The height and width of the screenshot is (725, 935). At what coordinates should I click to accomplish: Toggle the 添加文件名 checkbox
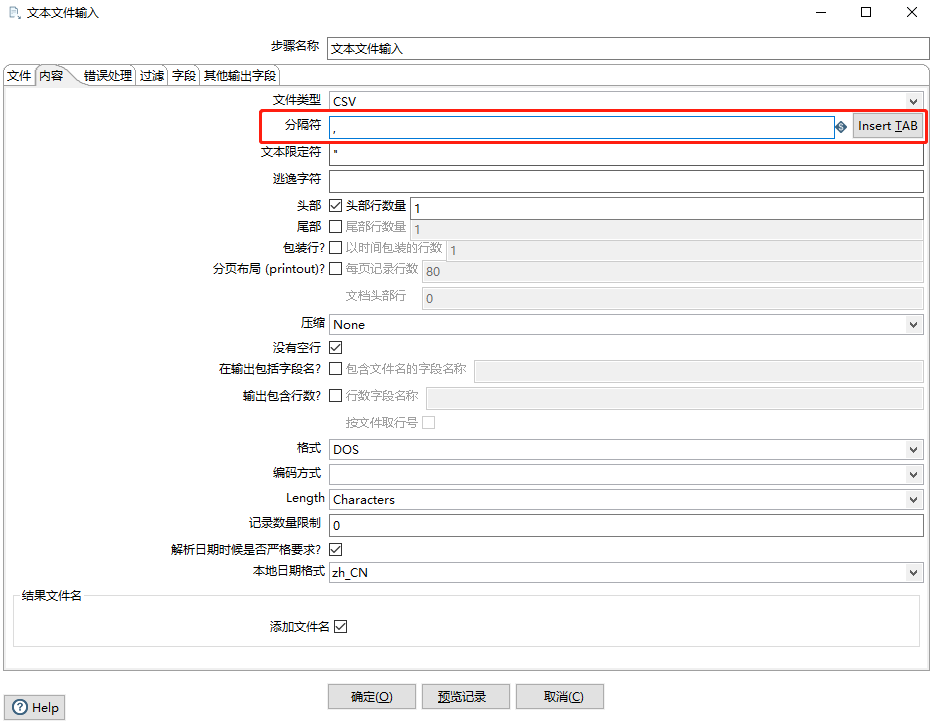click(x=340, y=627)
